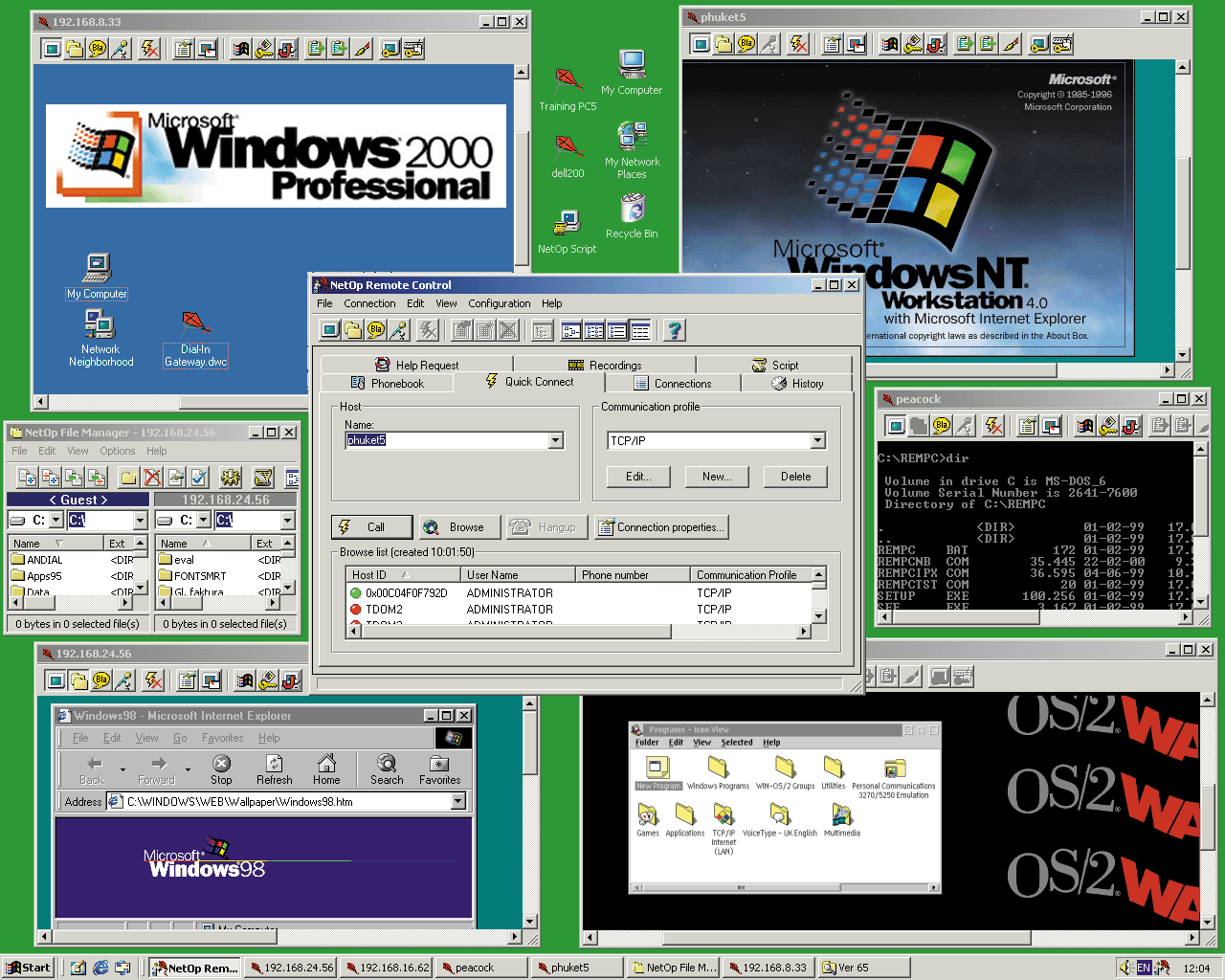Switch to the History tab
Screen dimensions: 1225x980
pos(797,383)
